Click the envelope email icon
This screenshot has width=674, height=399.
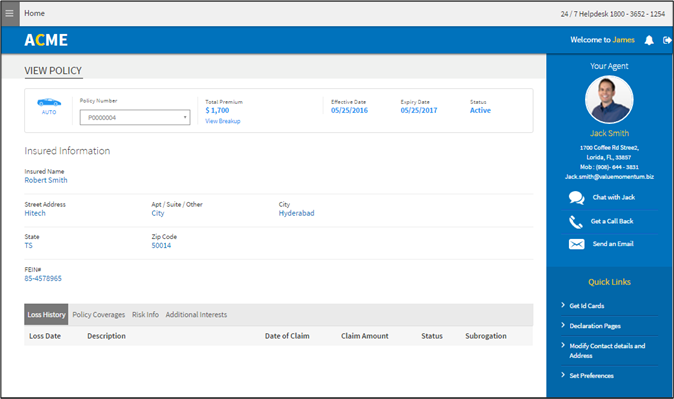click(x=576, y=244)
